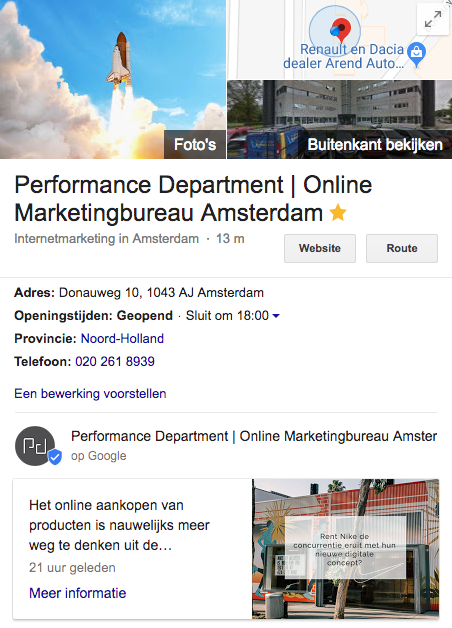Click address Donauweg 10, 1043 AJ Amsterdam
452x628 pixels.
coord(161,293)
